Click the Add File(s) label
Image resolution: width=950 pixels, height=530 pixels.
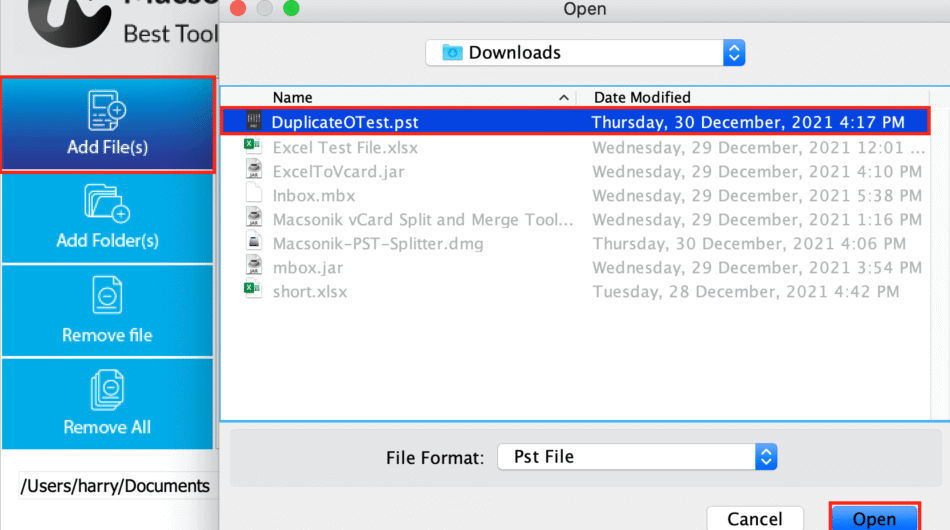(107, 147)
